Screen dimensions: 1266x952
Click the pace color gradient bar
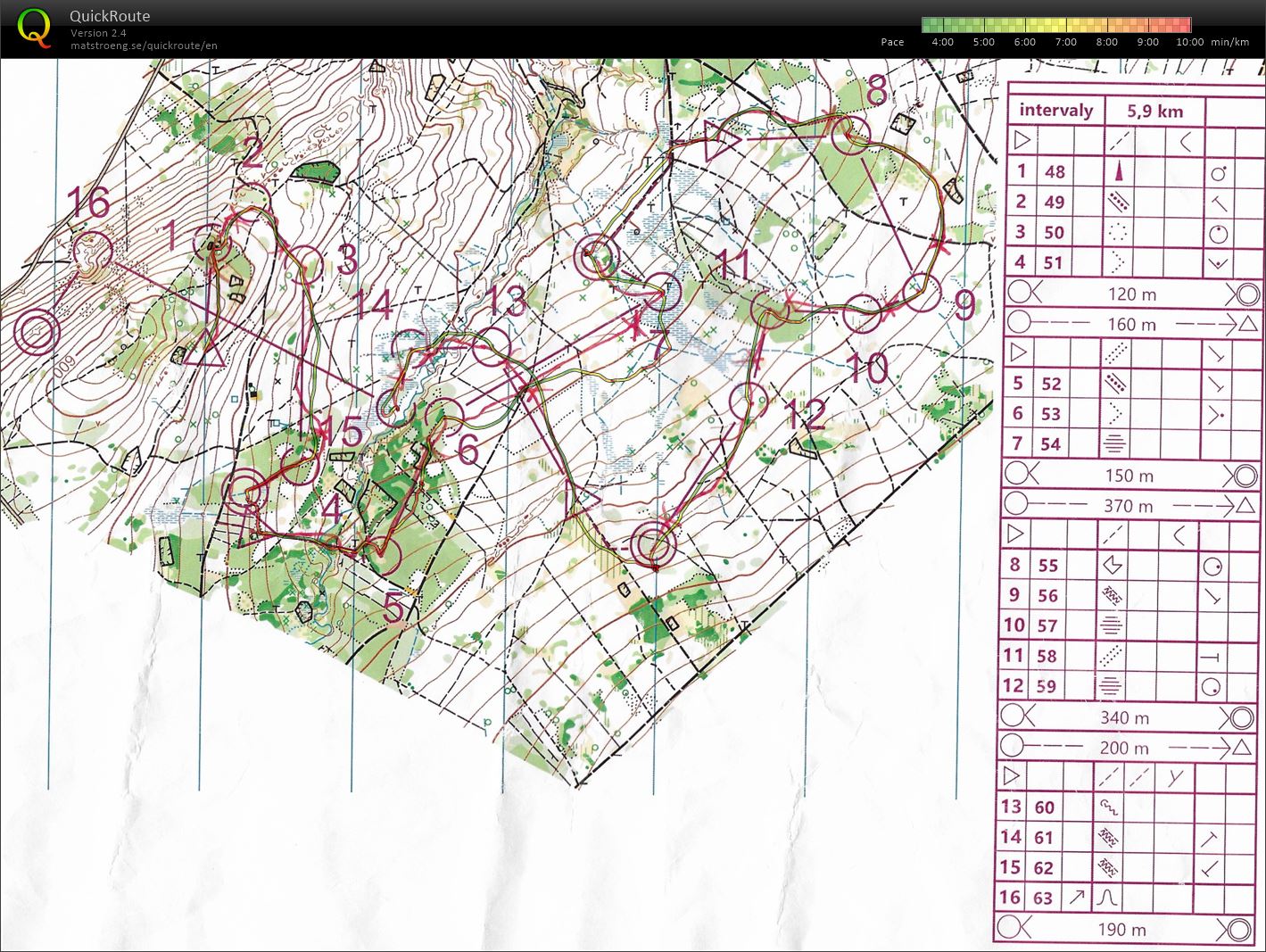[1056, 24]
